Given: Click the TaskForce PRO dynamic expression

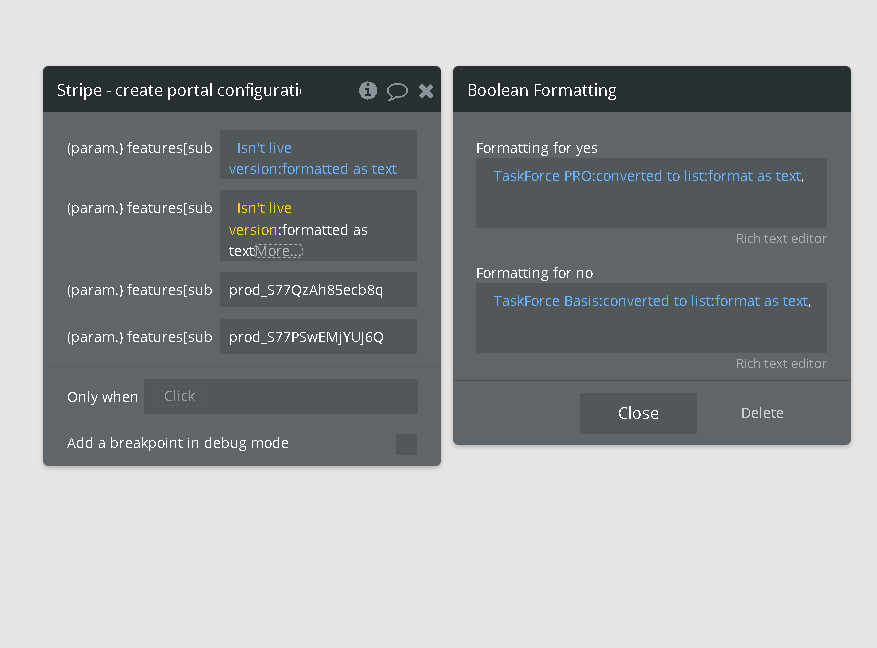Looking at the screenshot, I should pyautogui.click(x=543, y=176).
